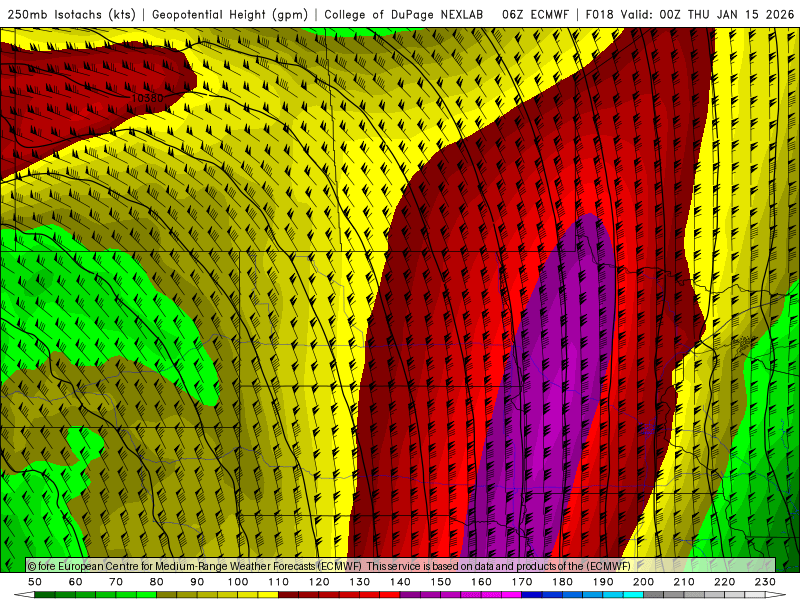Viewport: 800px width, 600px height.
Task: Click the '06Z ECMWF' model run text
Action: [x=535, y=15]
